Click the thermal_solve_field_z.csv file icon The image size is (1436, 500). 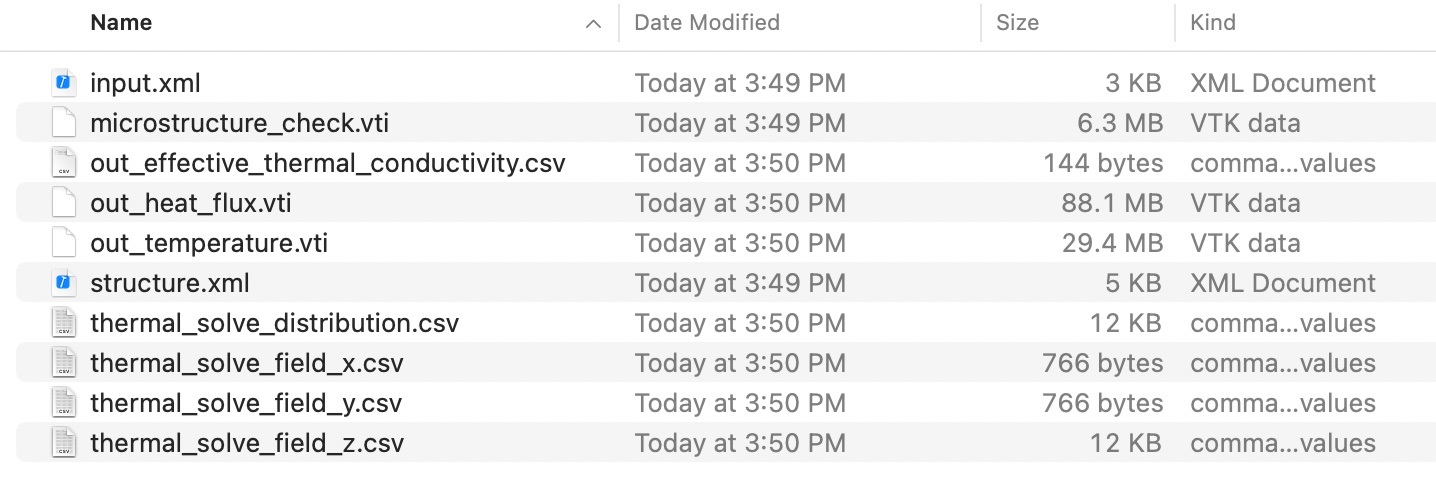[x=64, y=443]
